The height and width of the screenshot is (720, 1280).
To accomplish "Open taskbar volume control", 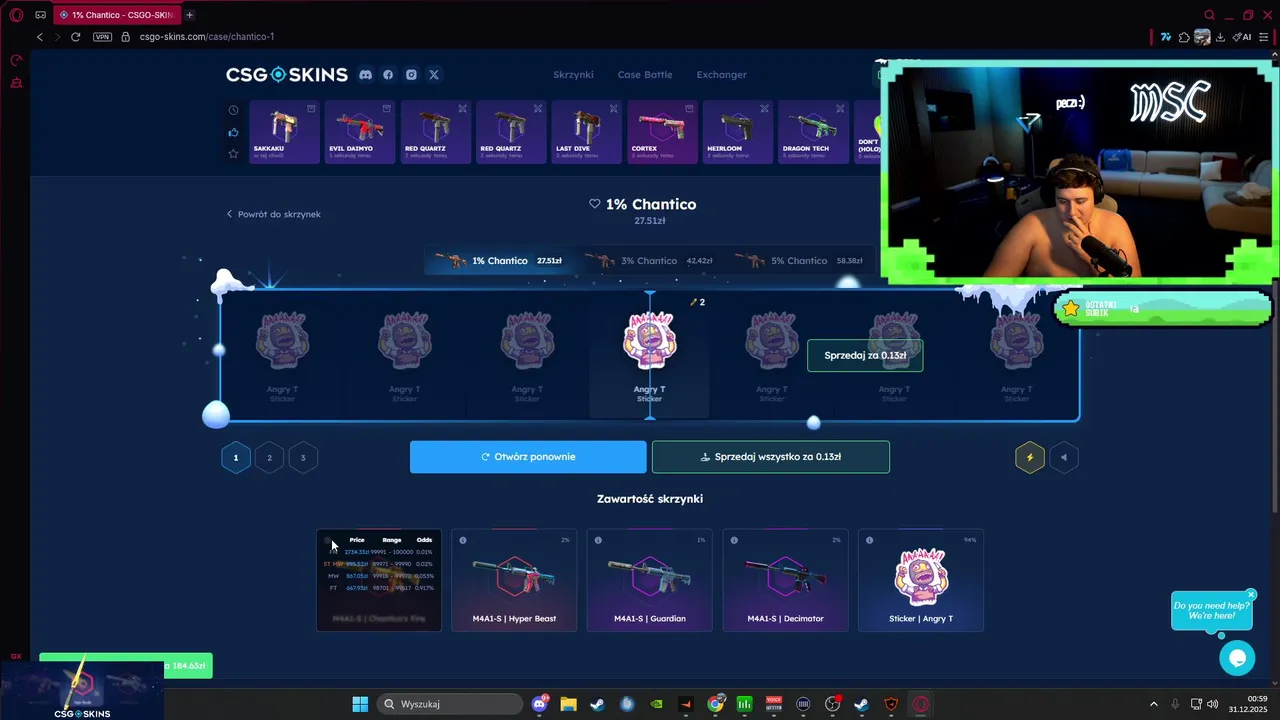I will click(x=1212, y=704).
